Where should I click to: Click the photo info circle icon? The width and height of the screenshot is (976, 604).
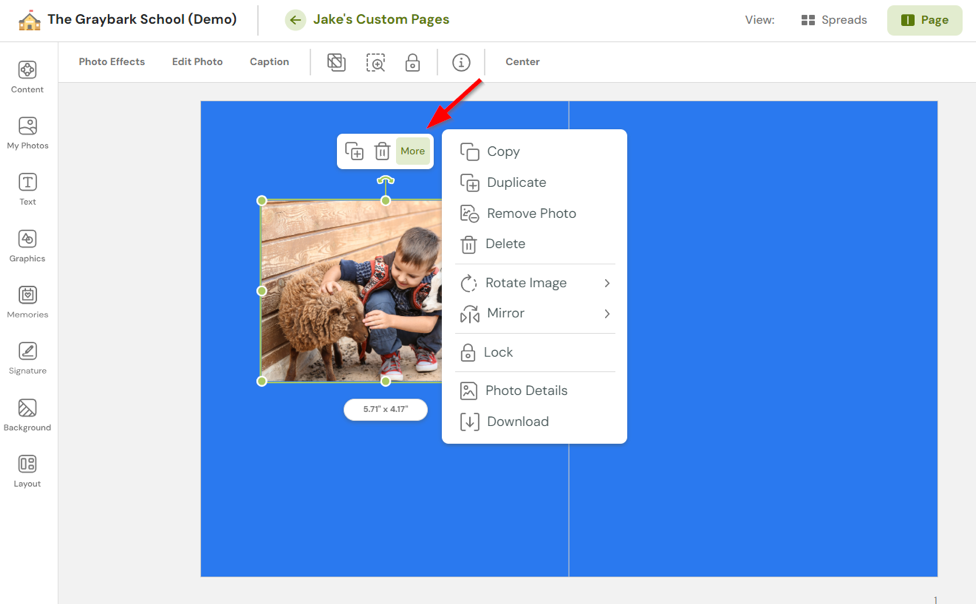(461, 62)
